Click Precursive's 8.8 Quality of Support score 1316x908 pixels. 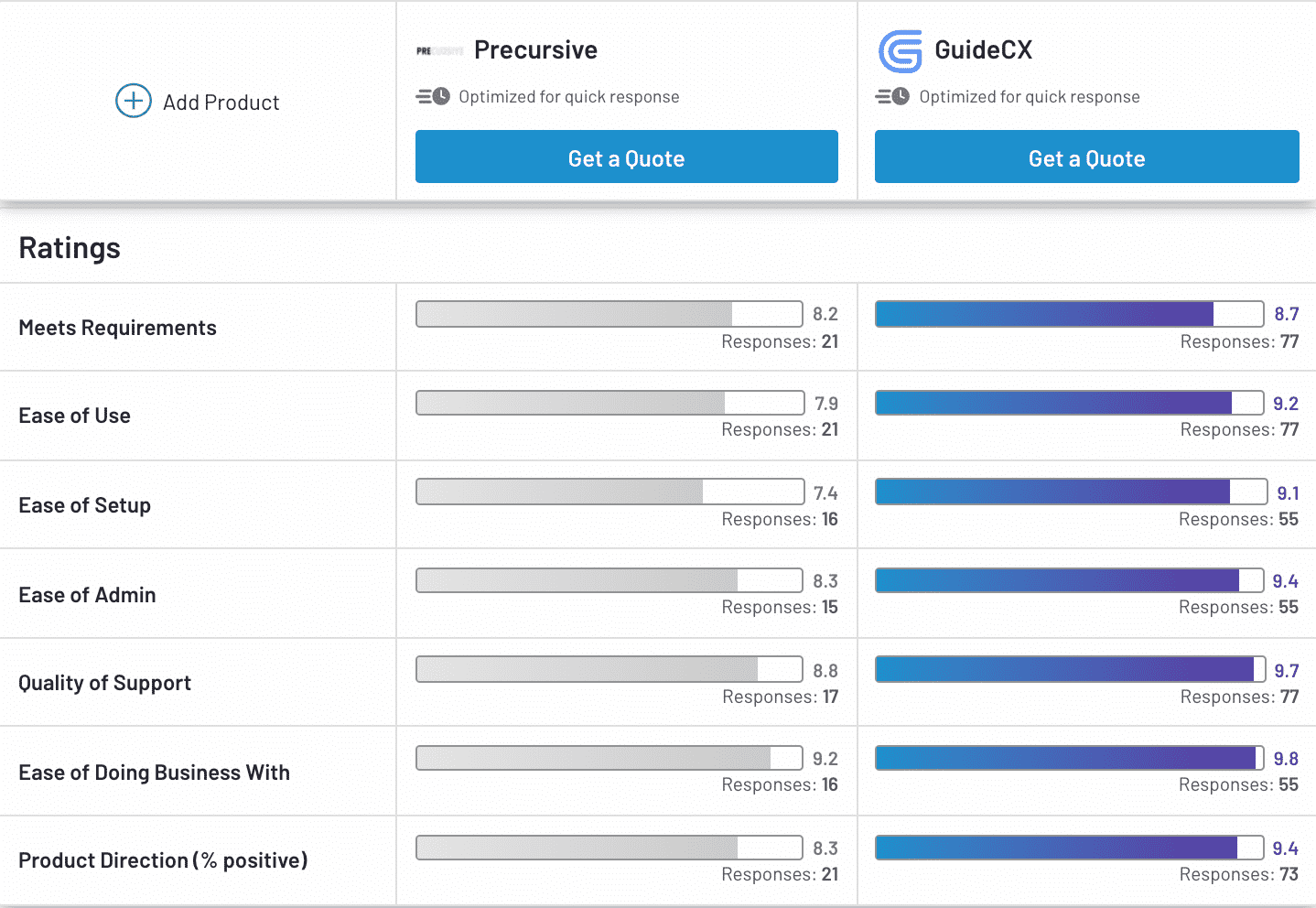825,671
